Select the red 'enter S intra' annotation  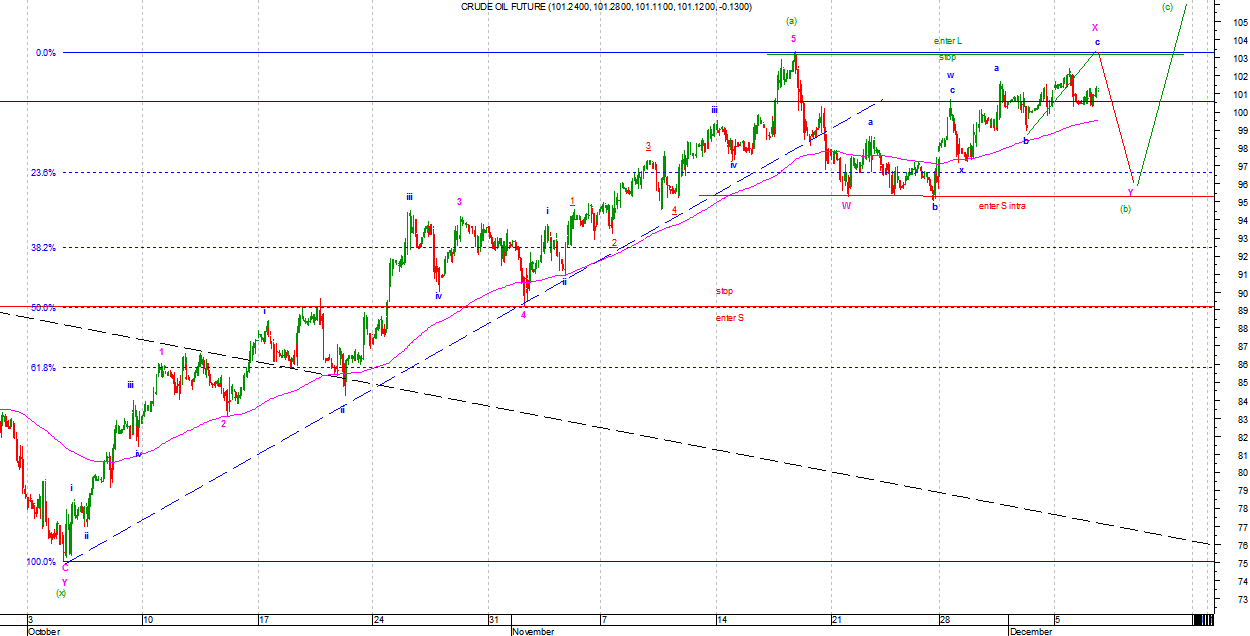1002,205
